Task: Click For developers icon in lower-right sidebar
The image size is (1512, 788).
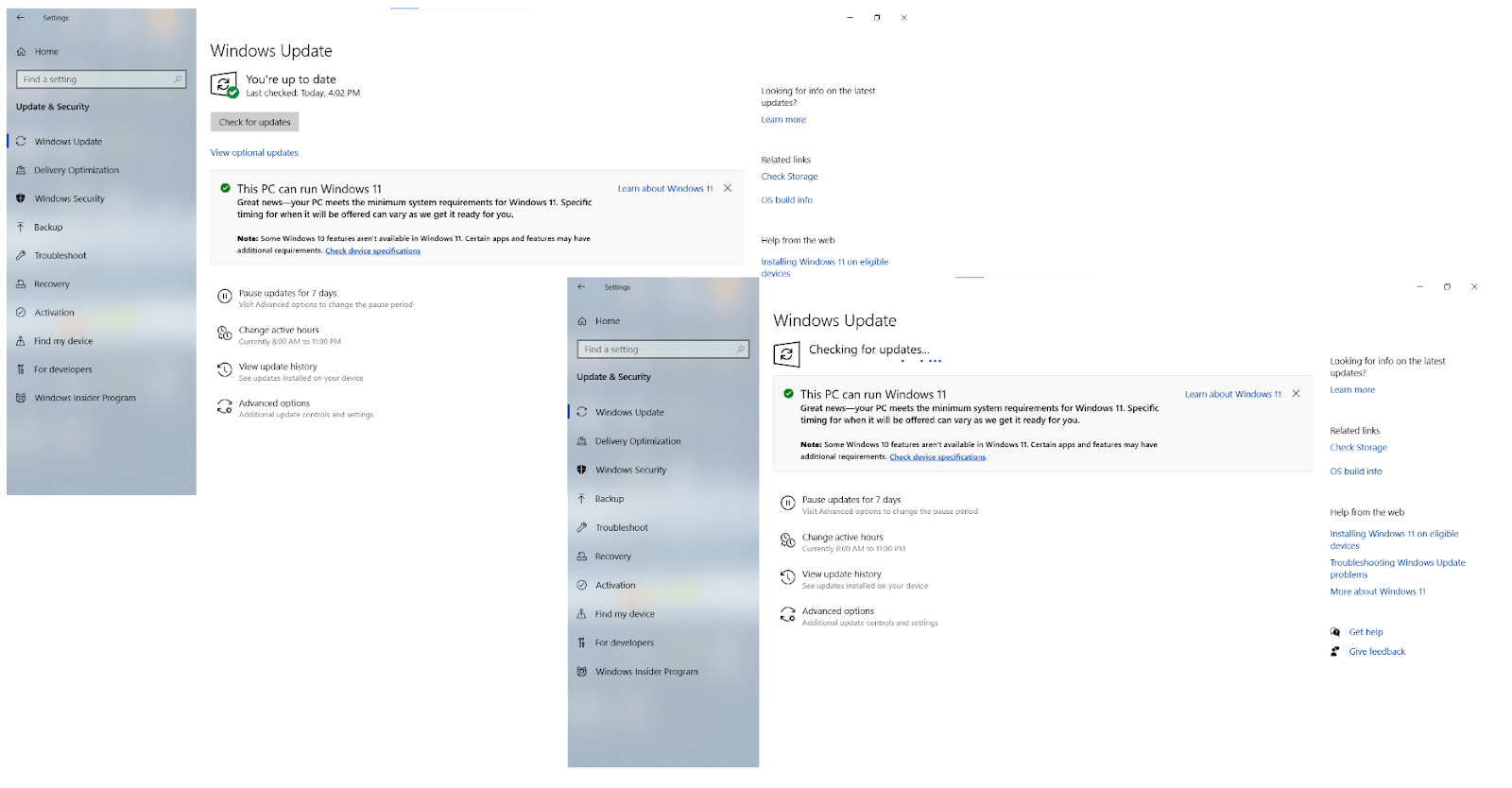Action: [x=582, y=642]
